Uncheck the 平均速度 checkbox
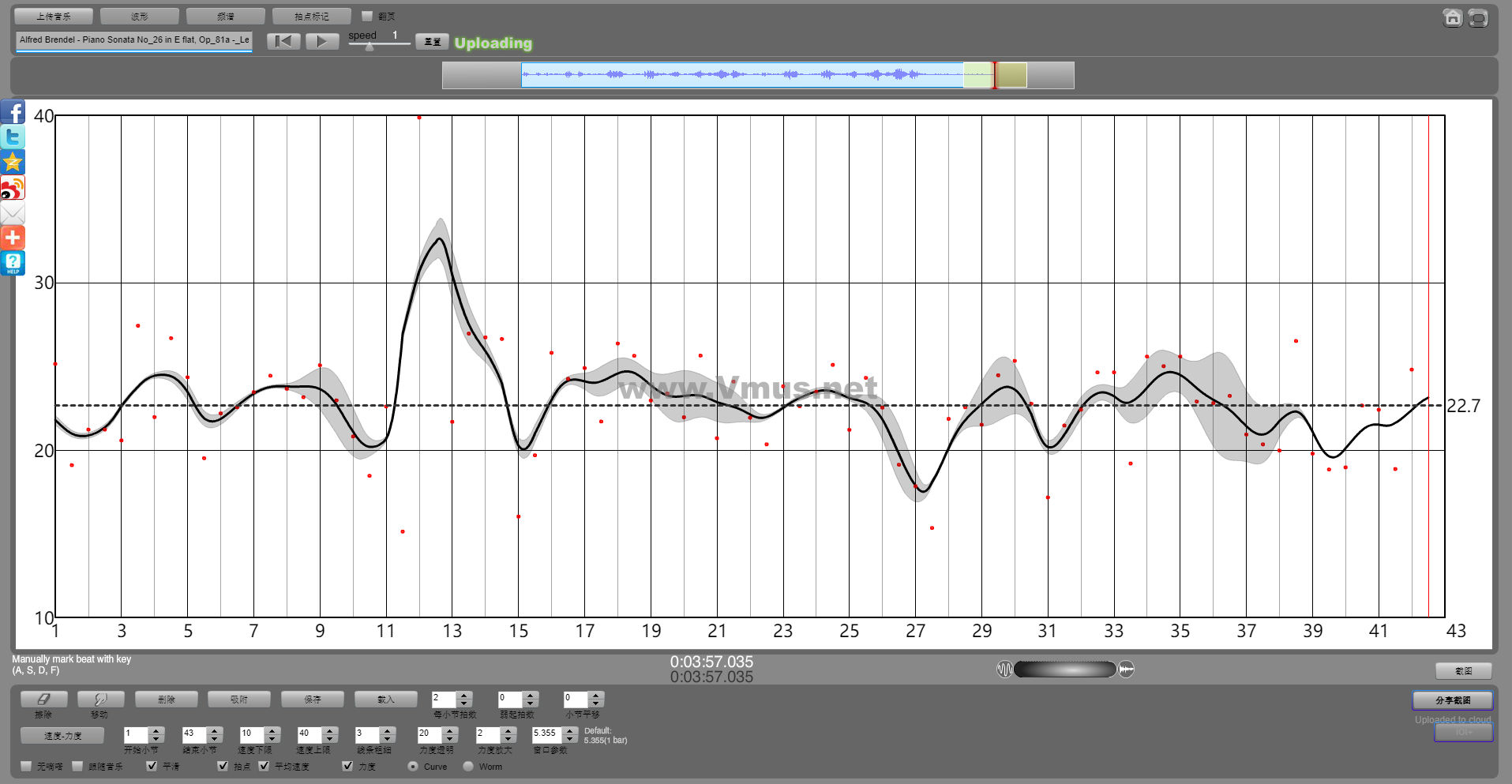This screenshot has height=784, width=1512. tap(265, 766)
